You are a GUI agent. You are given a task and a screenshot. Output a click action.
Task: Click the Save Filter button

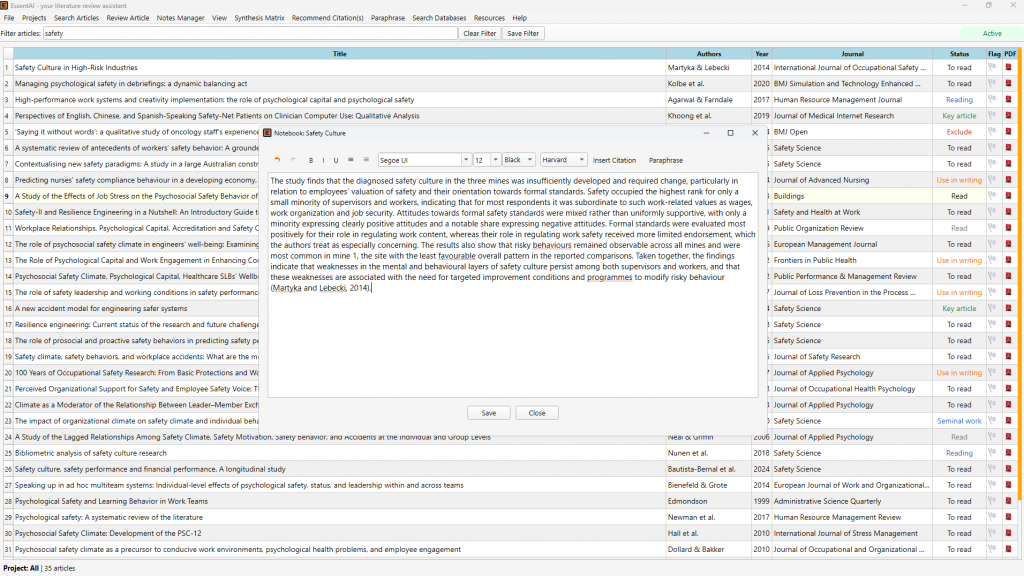[x=523, y=33]
